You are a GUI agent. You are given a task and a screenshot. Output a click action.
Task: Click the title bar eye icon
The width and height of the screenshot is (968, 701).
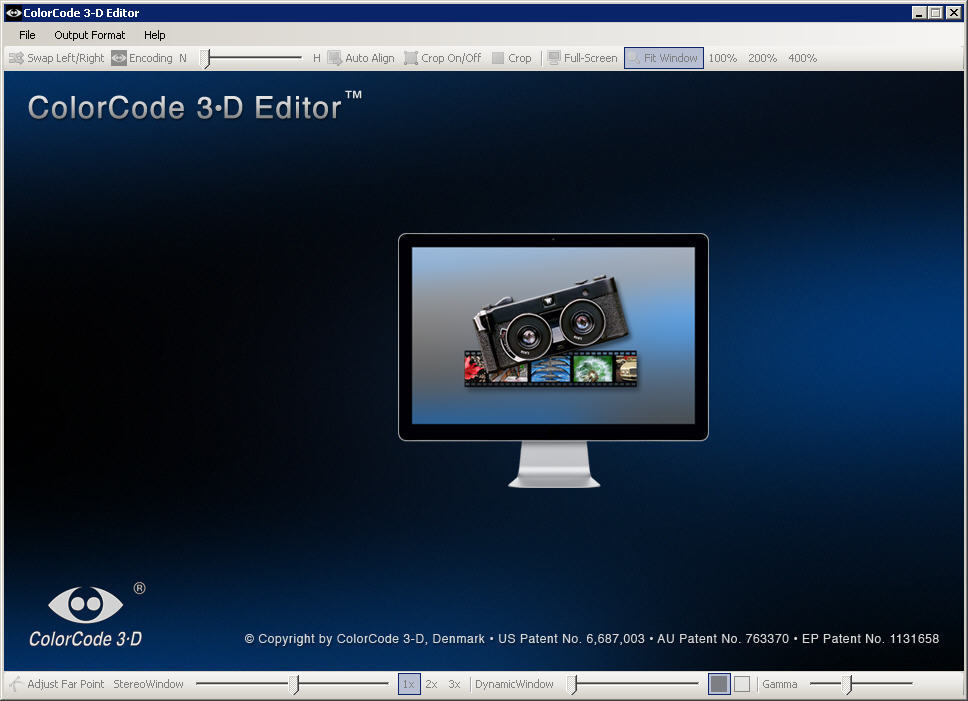tap(14, 12)
